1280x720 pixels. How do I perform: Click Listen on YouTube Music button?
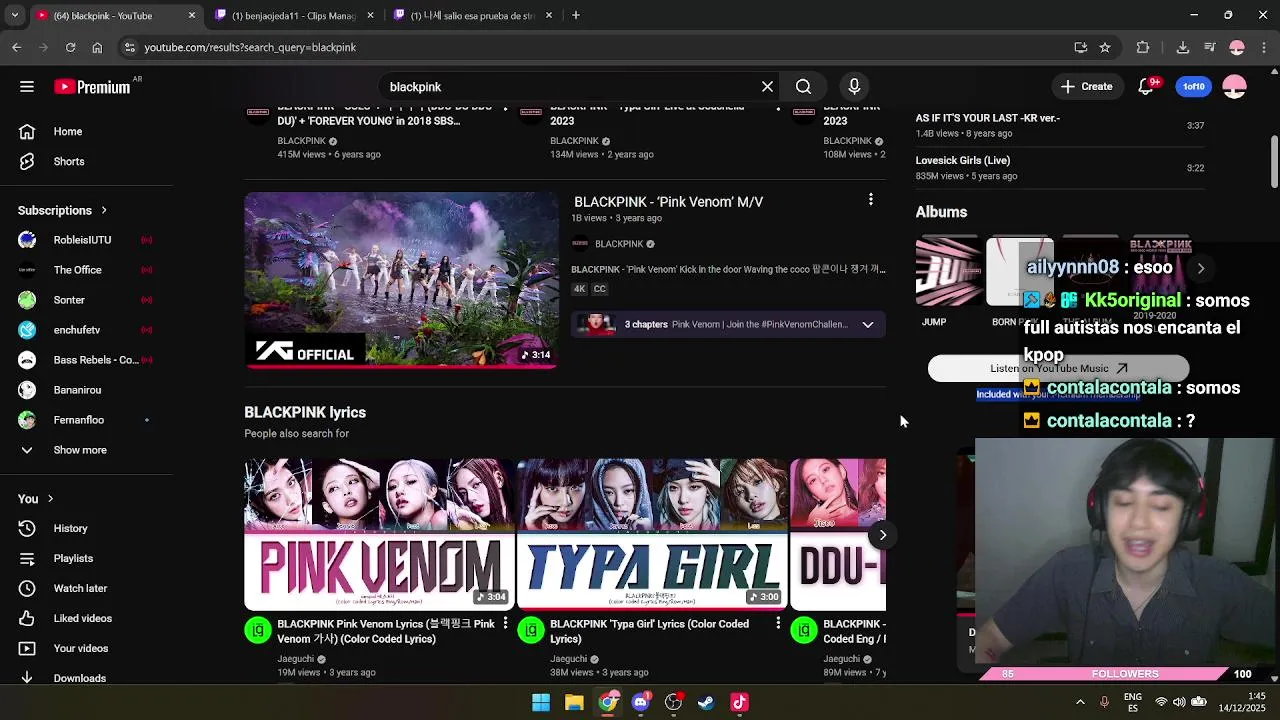point(1058,368)
